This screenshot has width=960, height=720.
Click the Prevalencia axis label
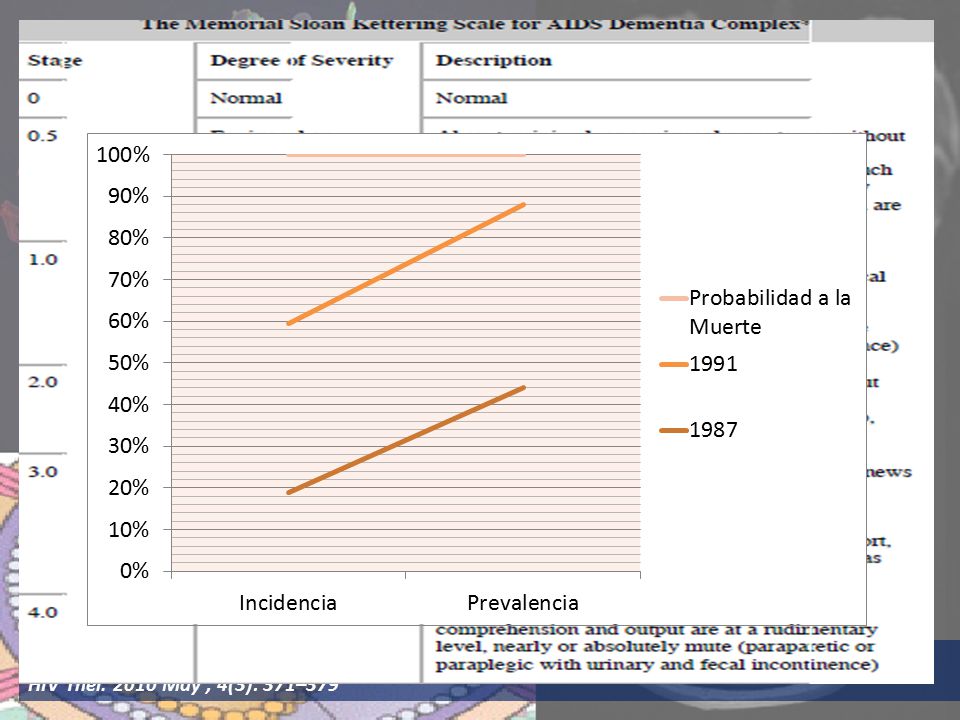click(523, 602)
